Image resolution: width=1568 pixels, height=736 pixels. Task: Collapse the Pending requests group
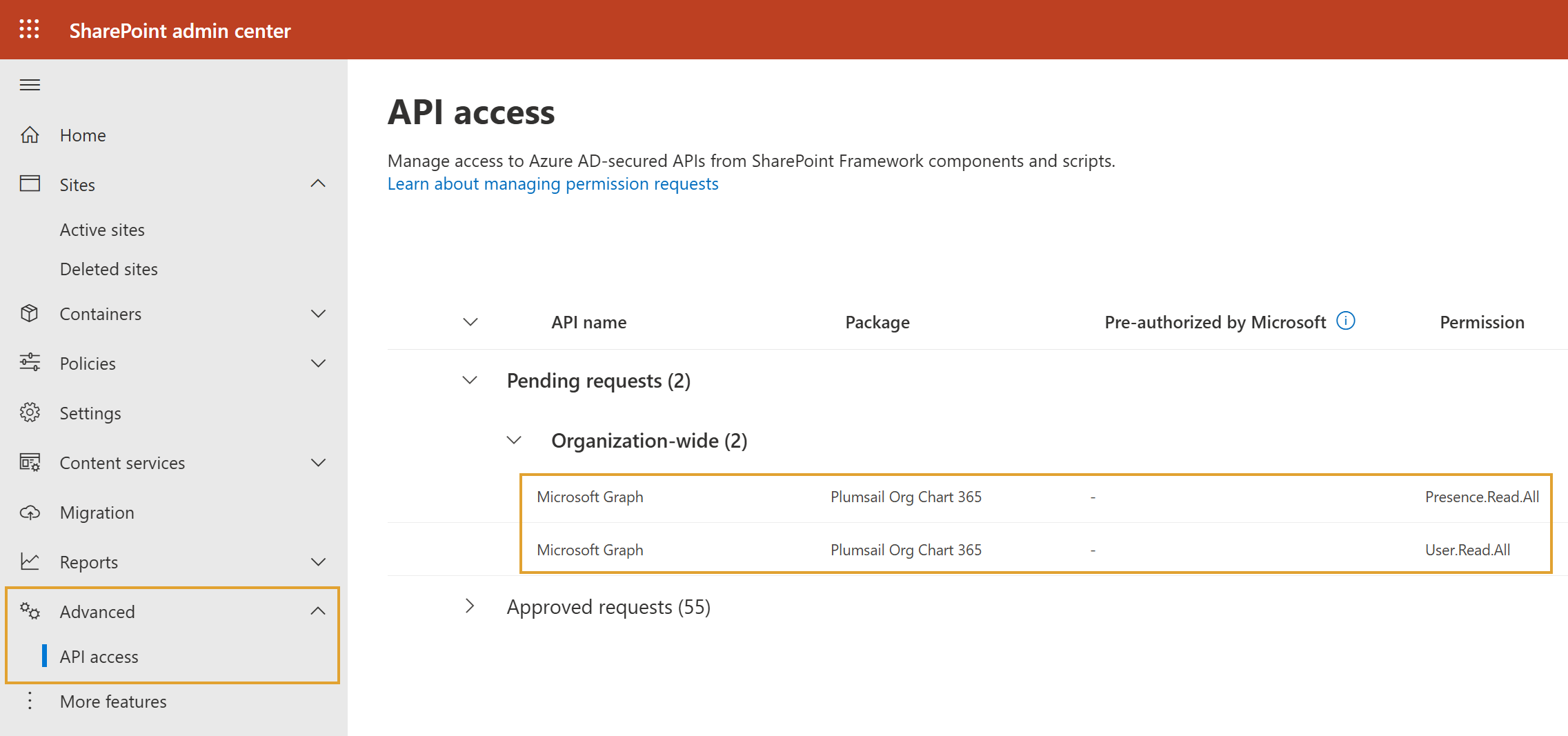[470, 380]
